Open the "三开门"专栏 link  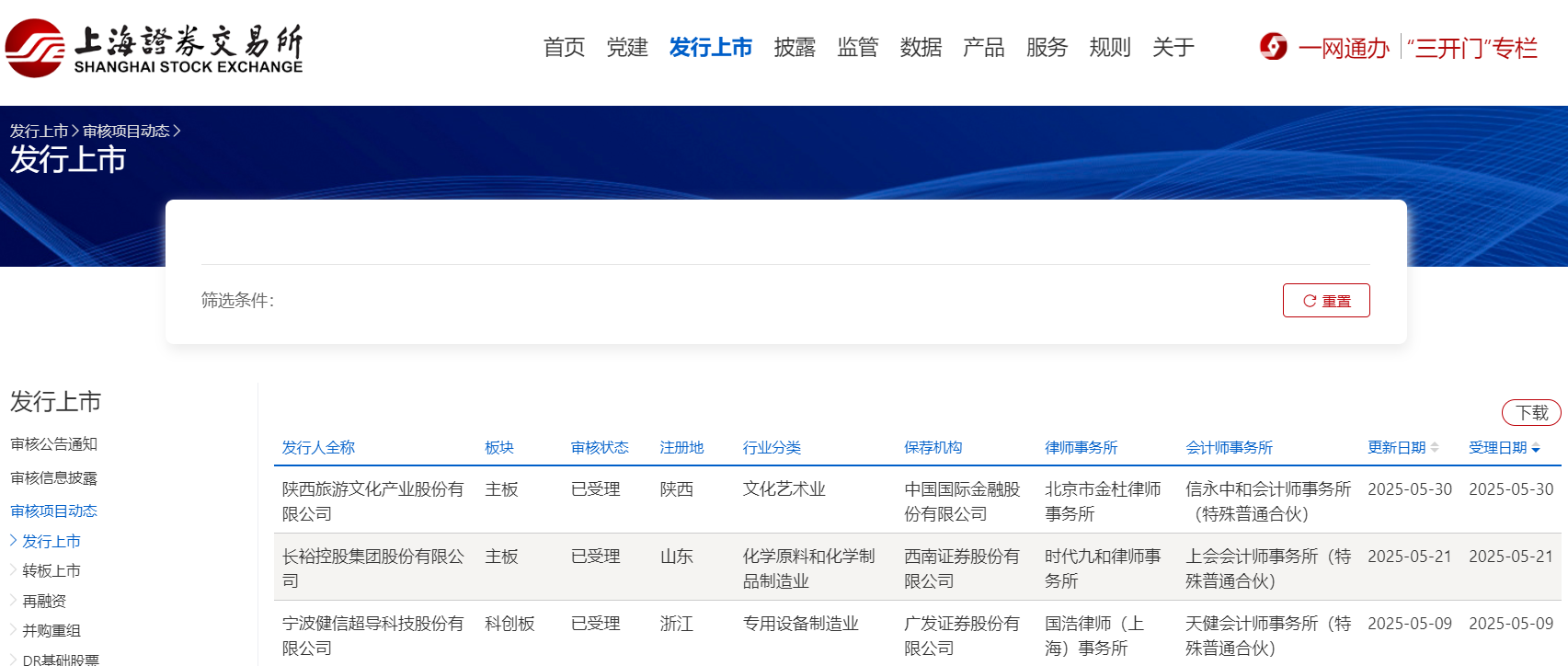tap(1472, 48)
